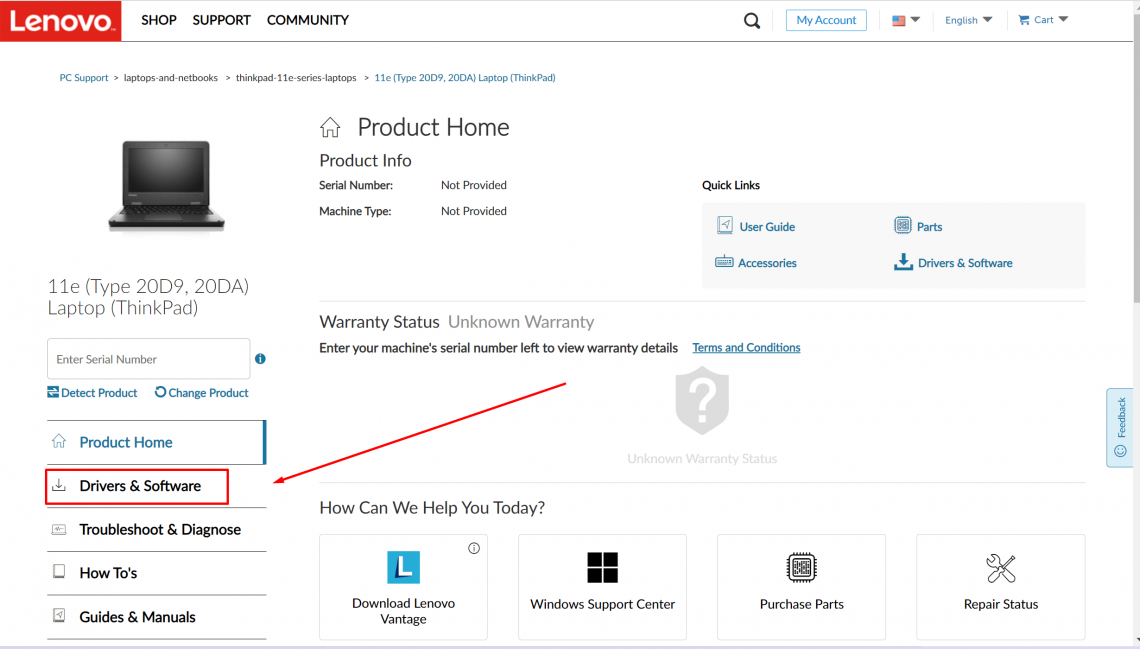Screen dimensions: 1140x649
Task: Click the Lenovo logo
Action: pos(60,21)
